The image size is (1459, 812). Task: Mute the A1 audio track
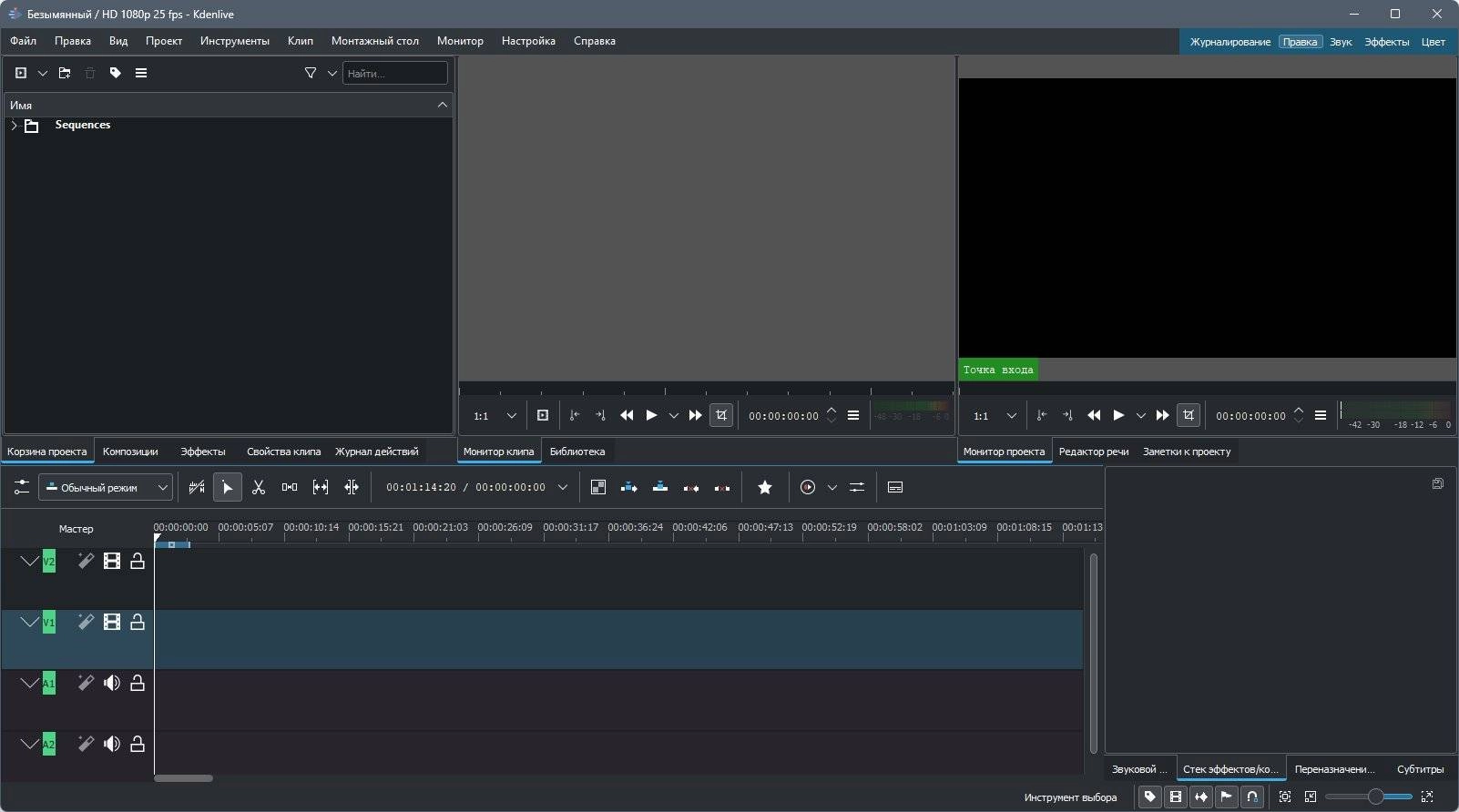[112, 683]
